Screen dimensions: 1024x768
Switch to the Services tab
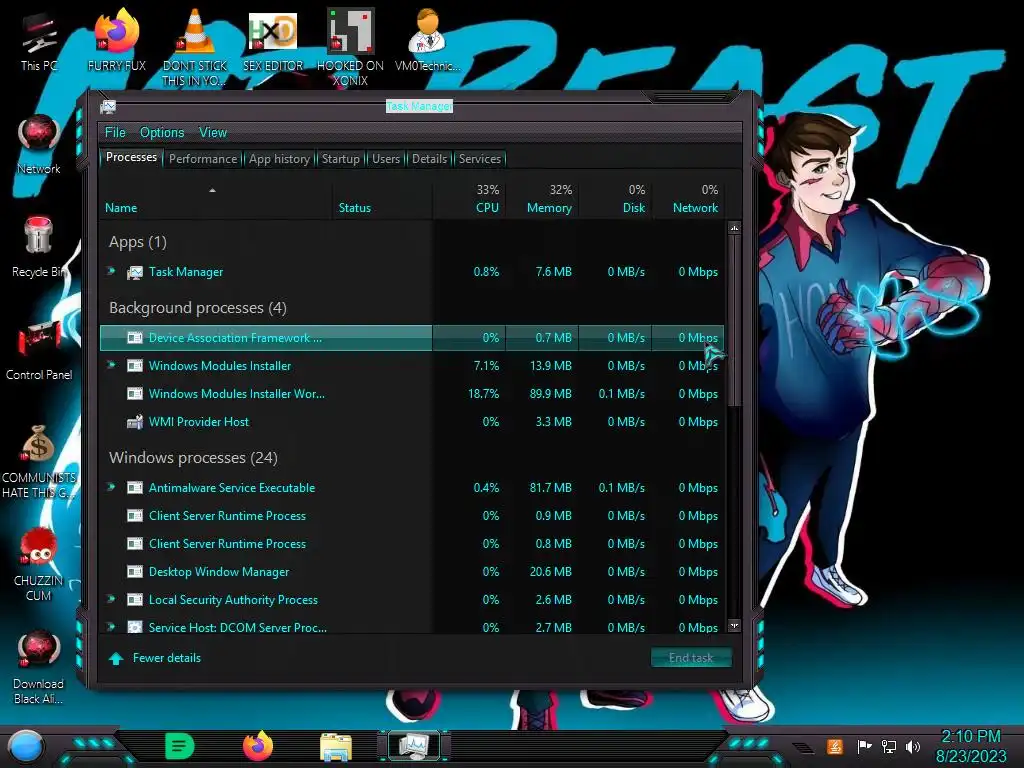click(x=480, y=159)
